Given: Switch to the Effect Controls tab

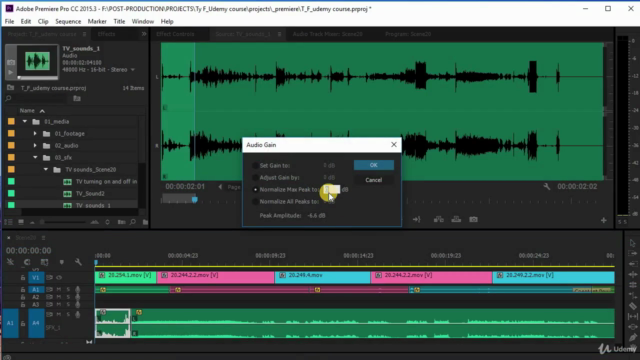Looking at the screenshot, I should point(175,34).
